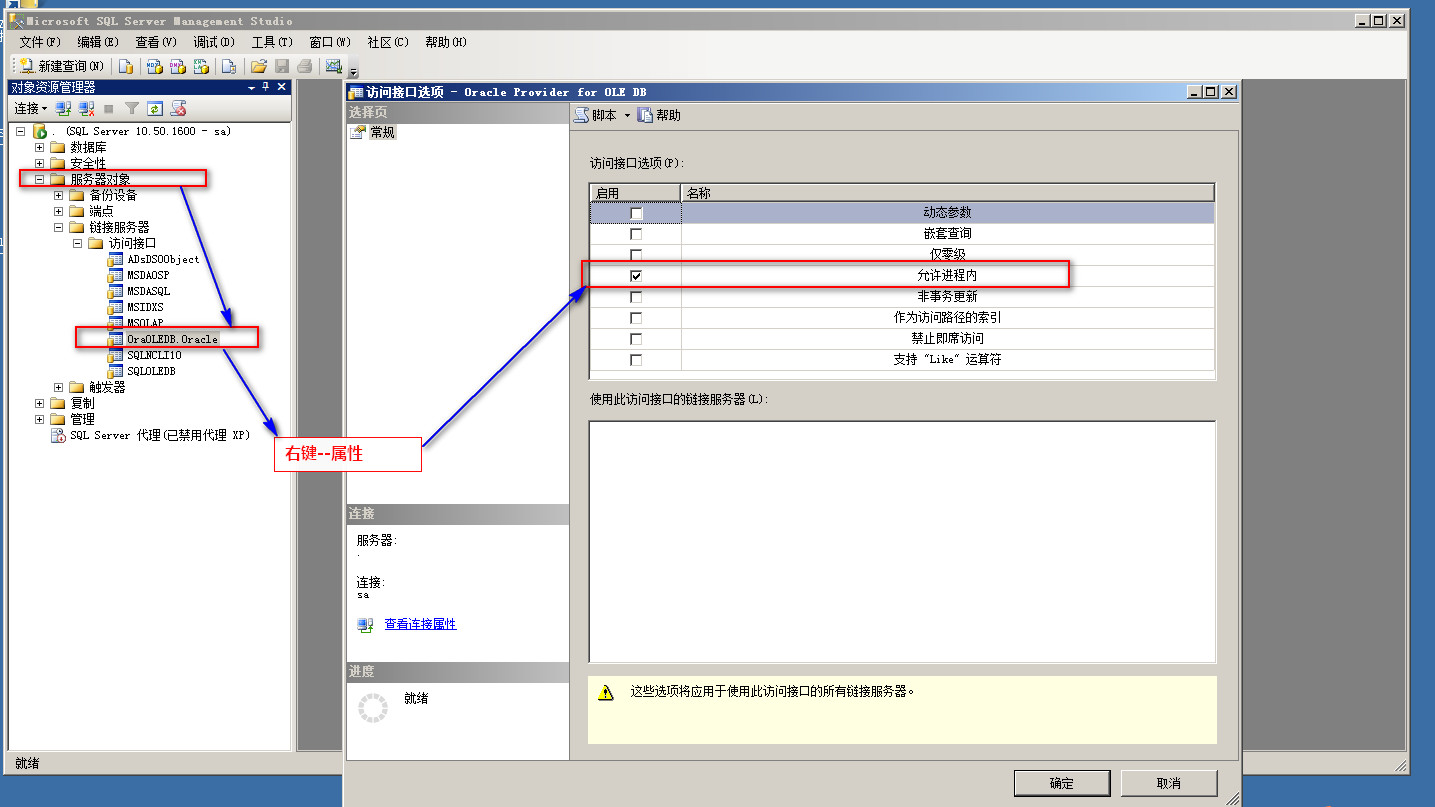Image resolution: width=1435 pixels, height=807 pixels.
Task: Click the disconnect icon in Object Explorer toolbar
Action: [x=86, y=108]
